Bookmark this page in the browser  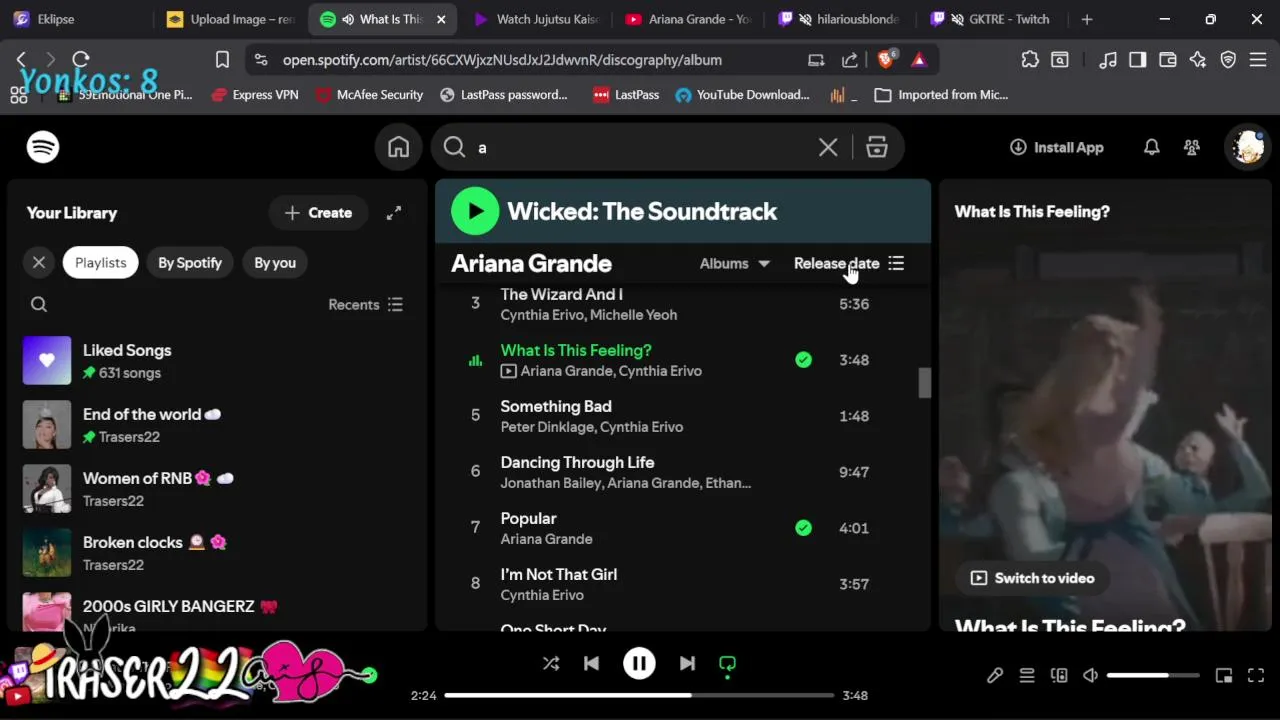(222, 60)
